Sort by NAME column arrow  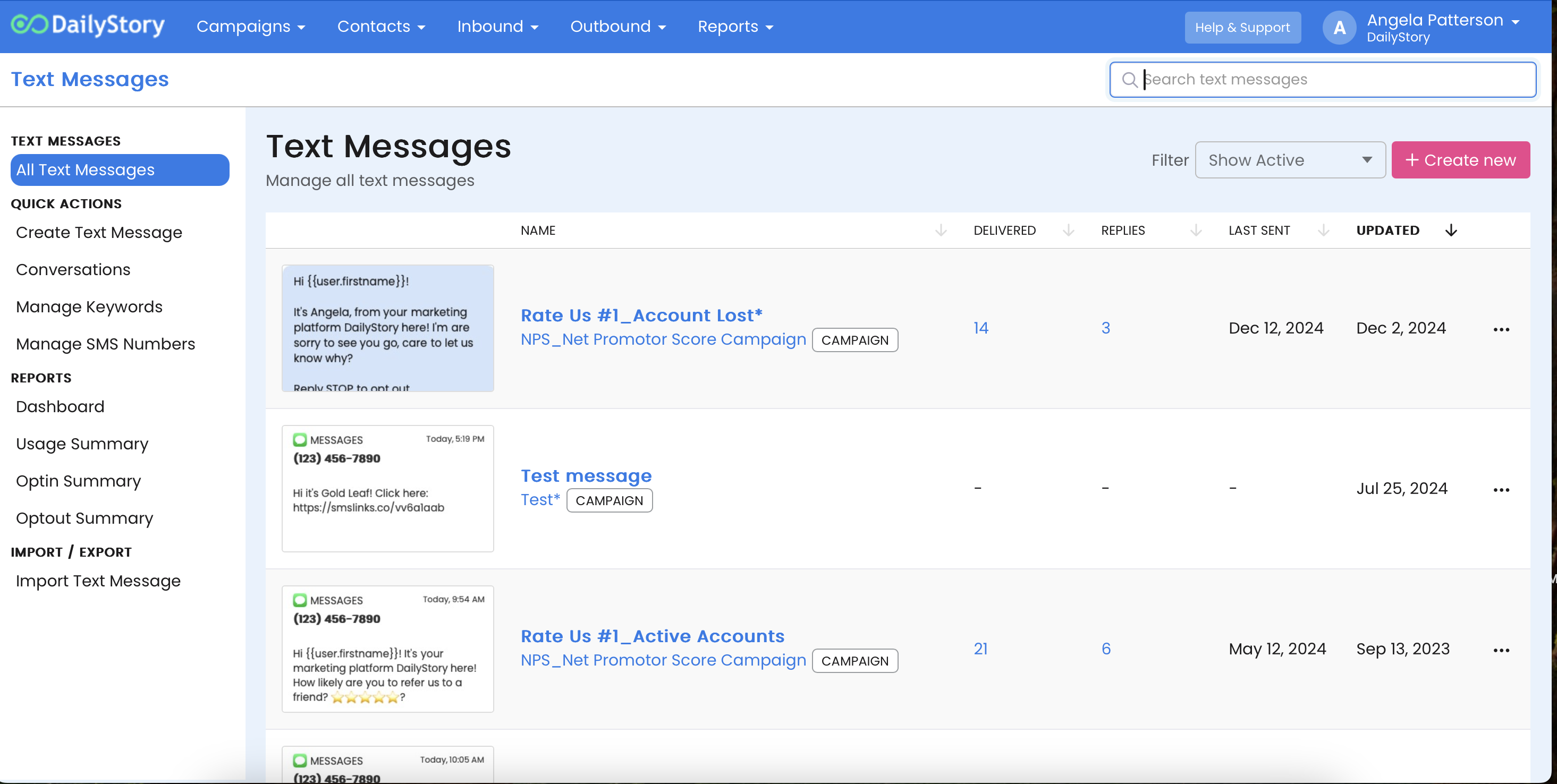coord(941,230)
